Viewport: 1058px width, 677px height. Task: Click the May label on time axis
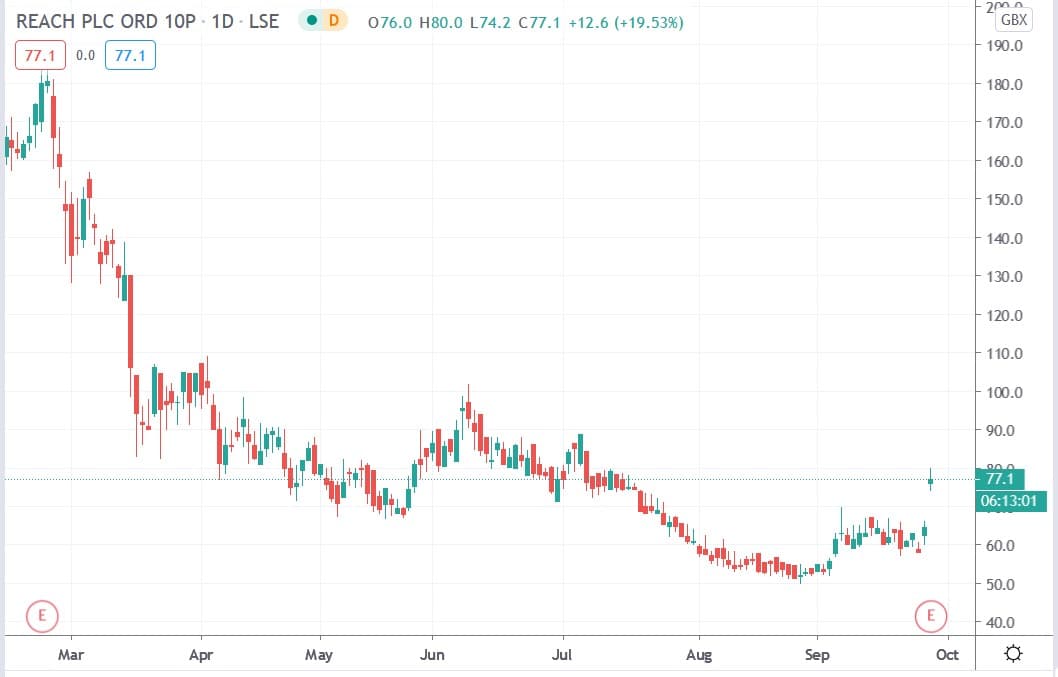[318, 655]
